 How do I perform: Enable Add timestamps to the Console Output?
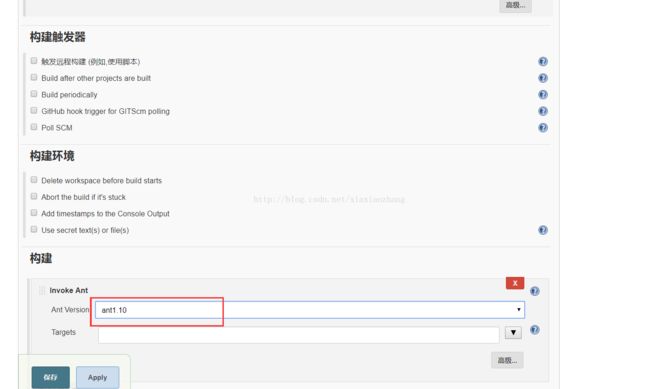(x=34, y=213)
